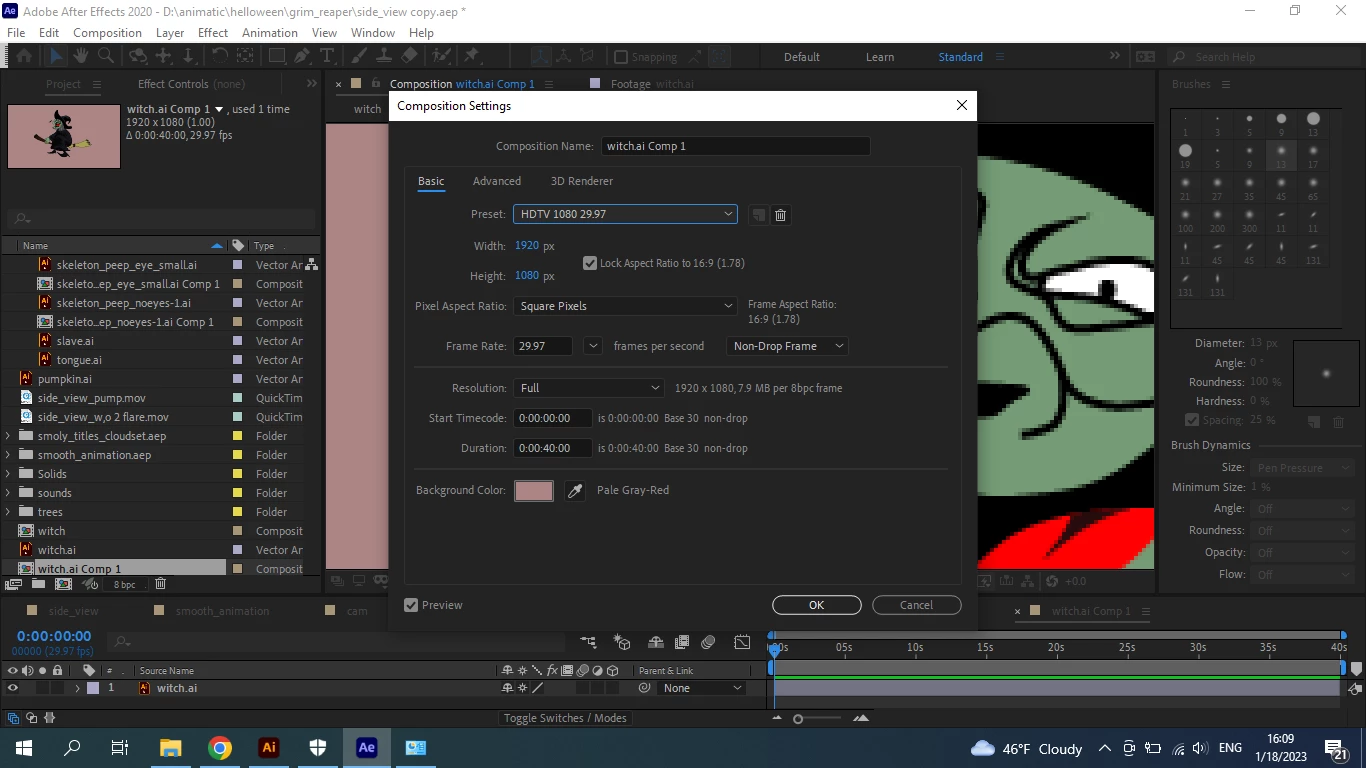Toggle the Preview checkbox

[x=411, y=605]
